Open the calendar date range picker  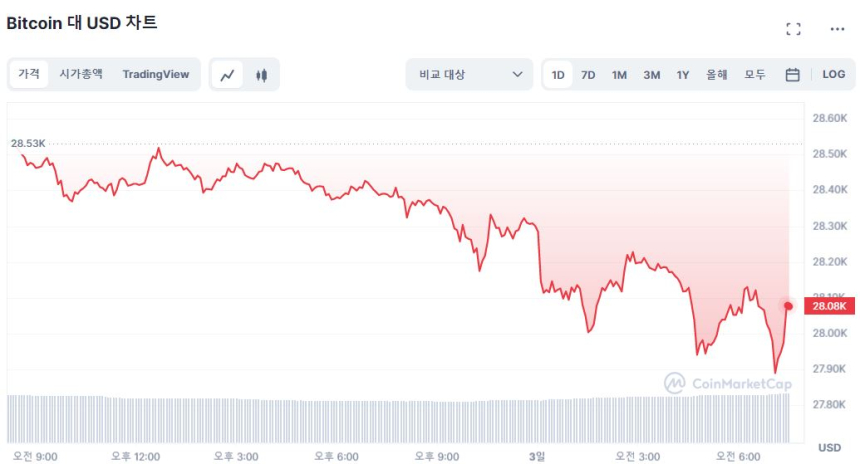(x=792, y=75)
